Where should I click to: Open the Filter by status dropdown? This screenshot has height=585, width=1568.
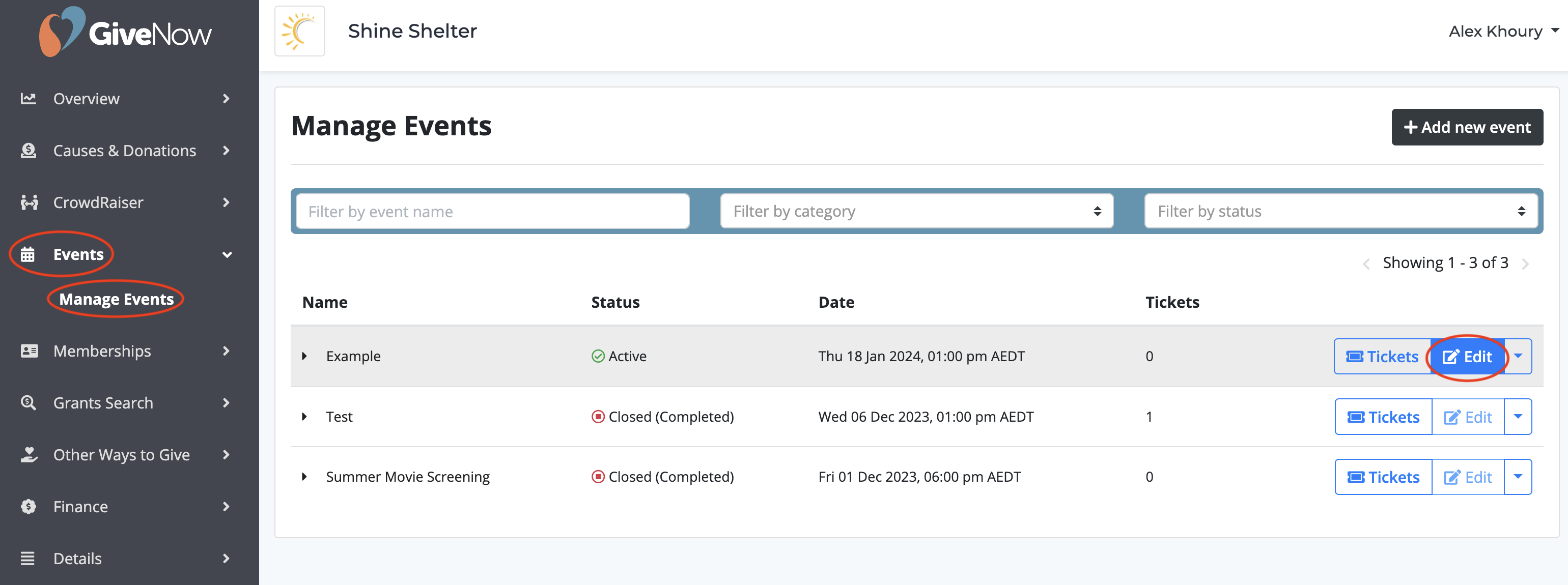1340,212
